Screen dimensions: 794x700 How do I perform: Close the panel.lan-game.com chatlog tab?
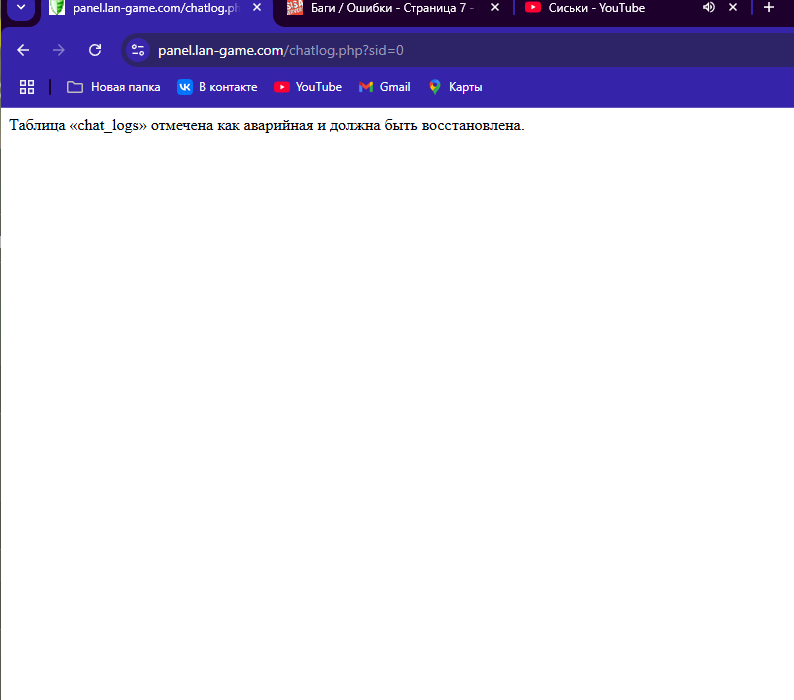(x=257, y=8)
